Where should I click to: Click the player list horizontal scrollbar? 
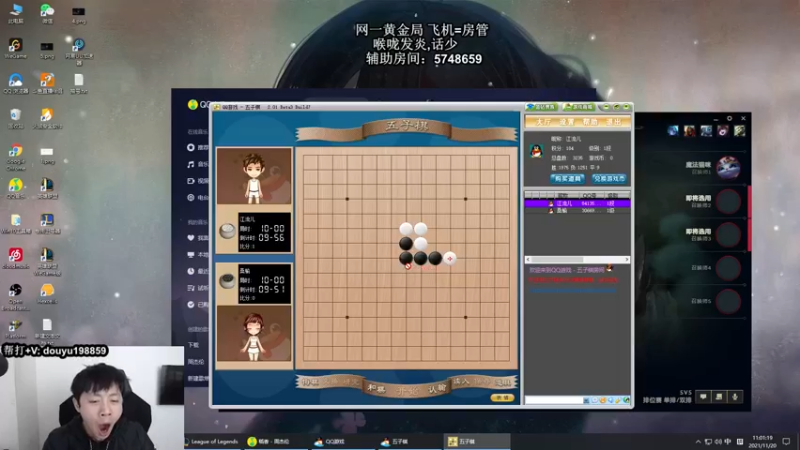[577, 260]
